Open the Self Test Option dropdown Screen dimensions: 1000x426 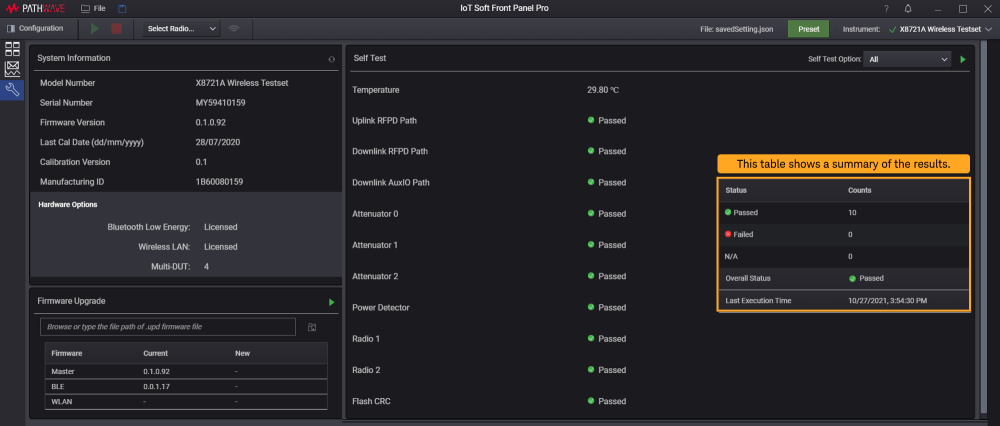[907, 59]
